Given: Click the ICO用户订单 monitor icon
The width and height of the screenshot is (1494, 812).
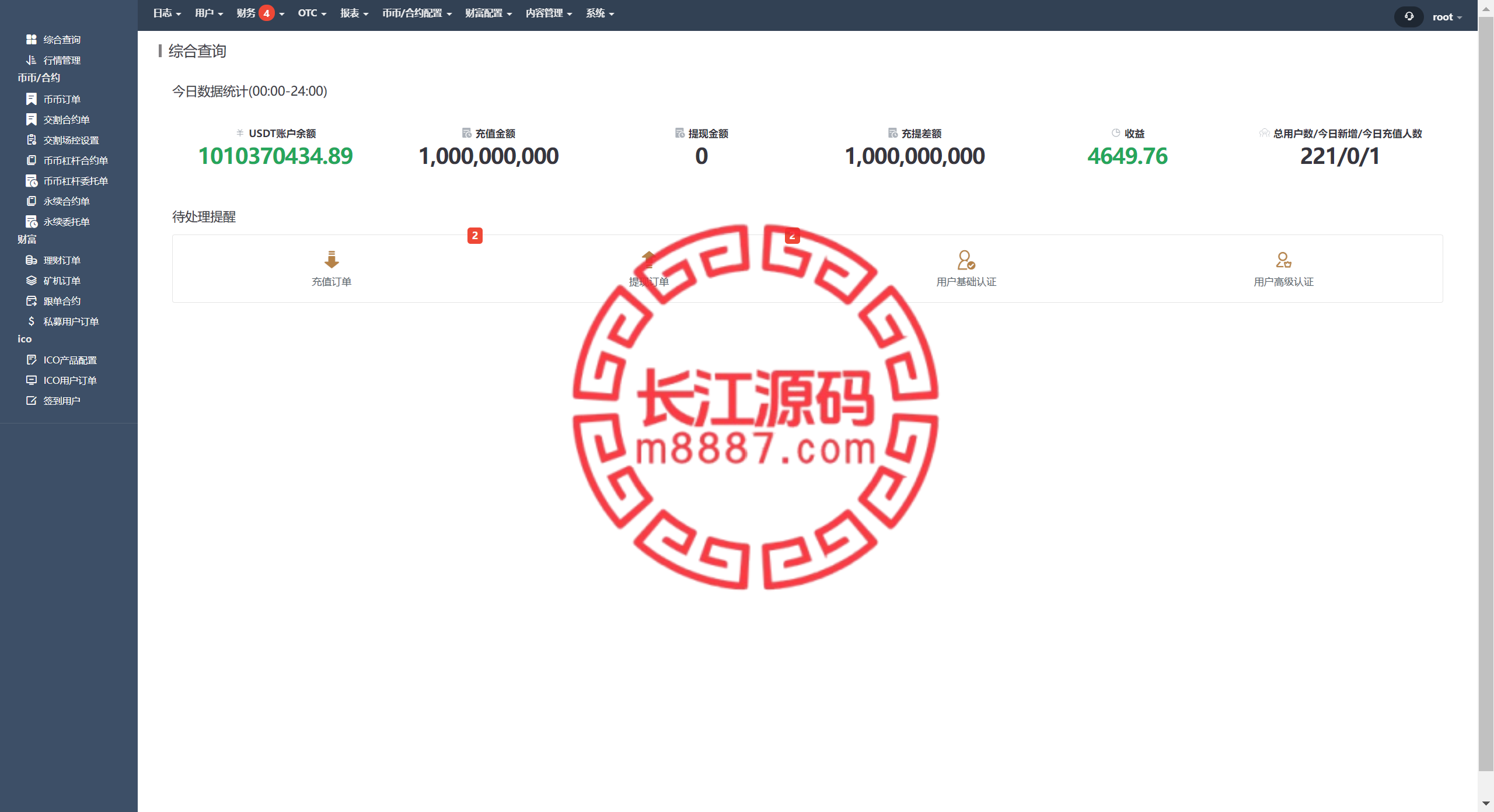Looking at the screenshot, I should (x=32, y=380).
